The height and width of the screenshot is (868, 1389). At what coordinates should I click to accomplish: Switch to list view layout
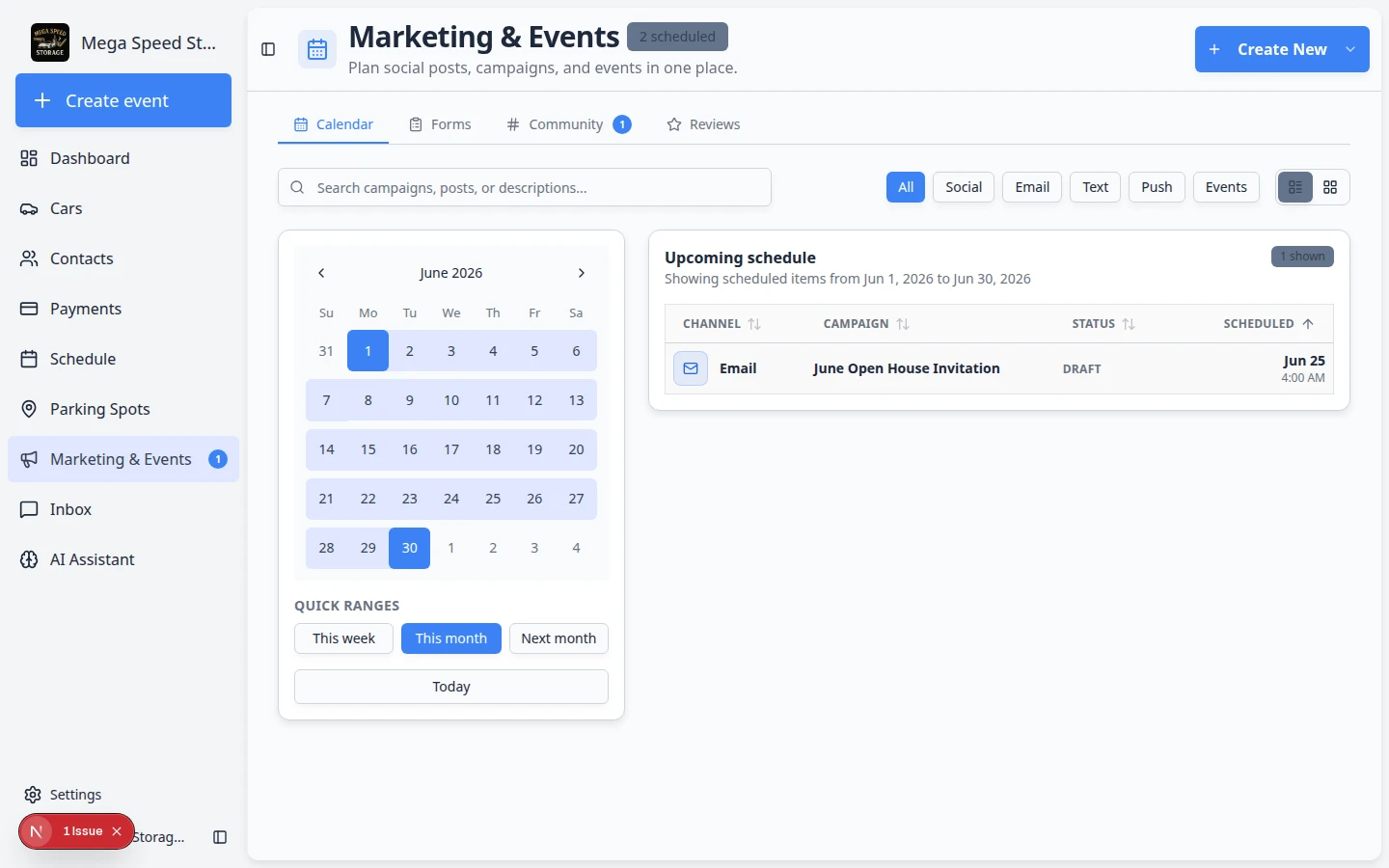tap(1295, 187)
